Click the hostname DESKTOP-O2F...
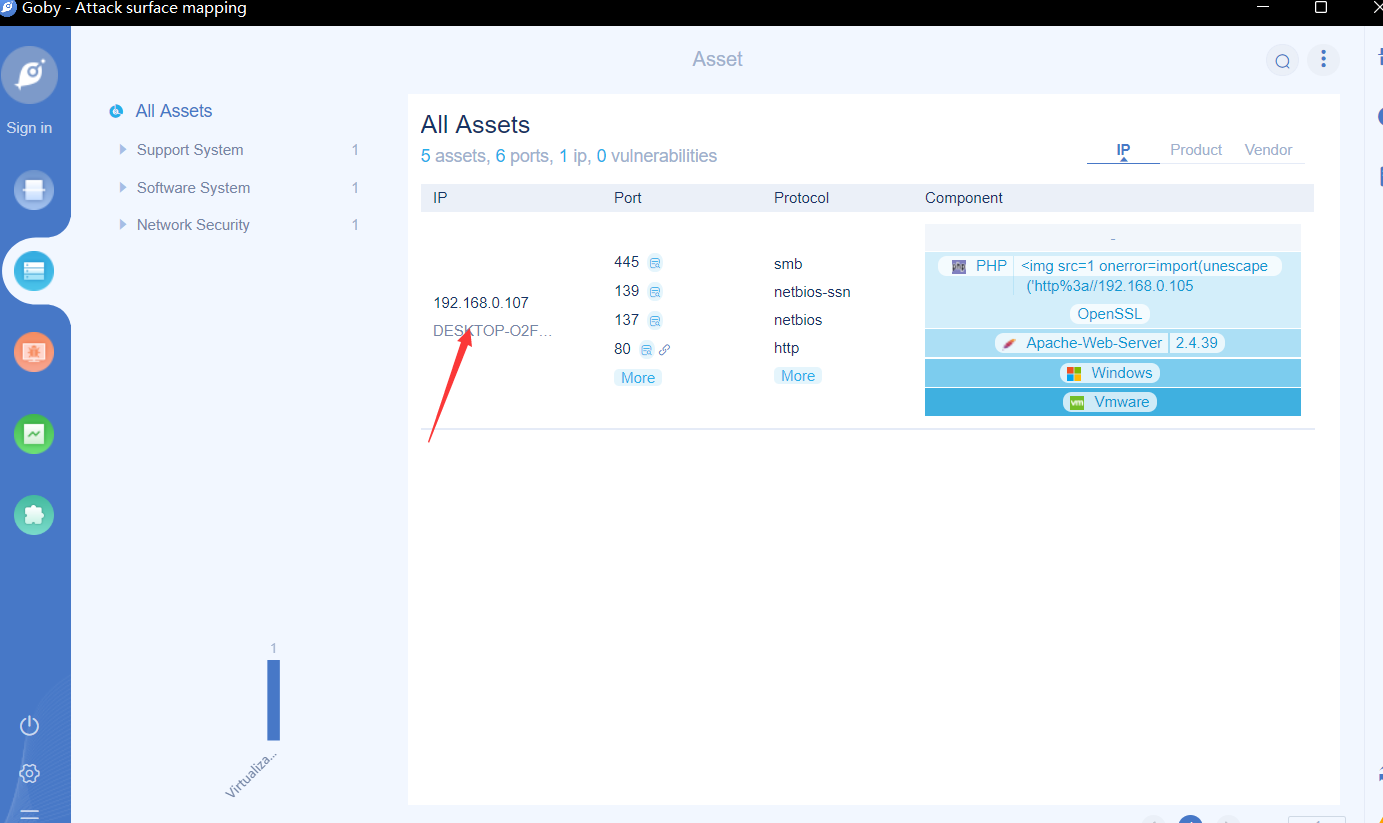This screenshot has width=1383, height=823. point(493,331)
